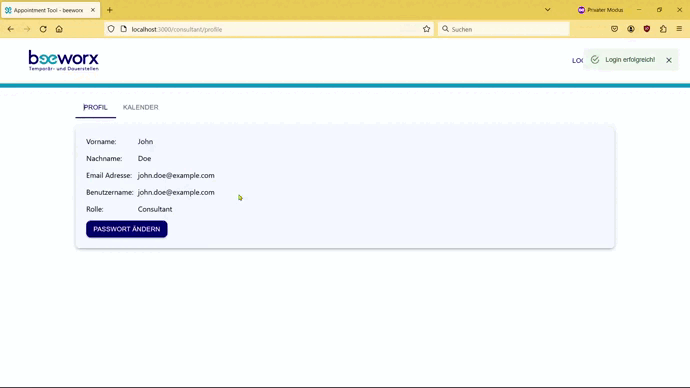Click the page info icon in address bar

124,29
